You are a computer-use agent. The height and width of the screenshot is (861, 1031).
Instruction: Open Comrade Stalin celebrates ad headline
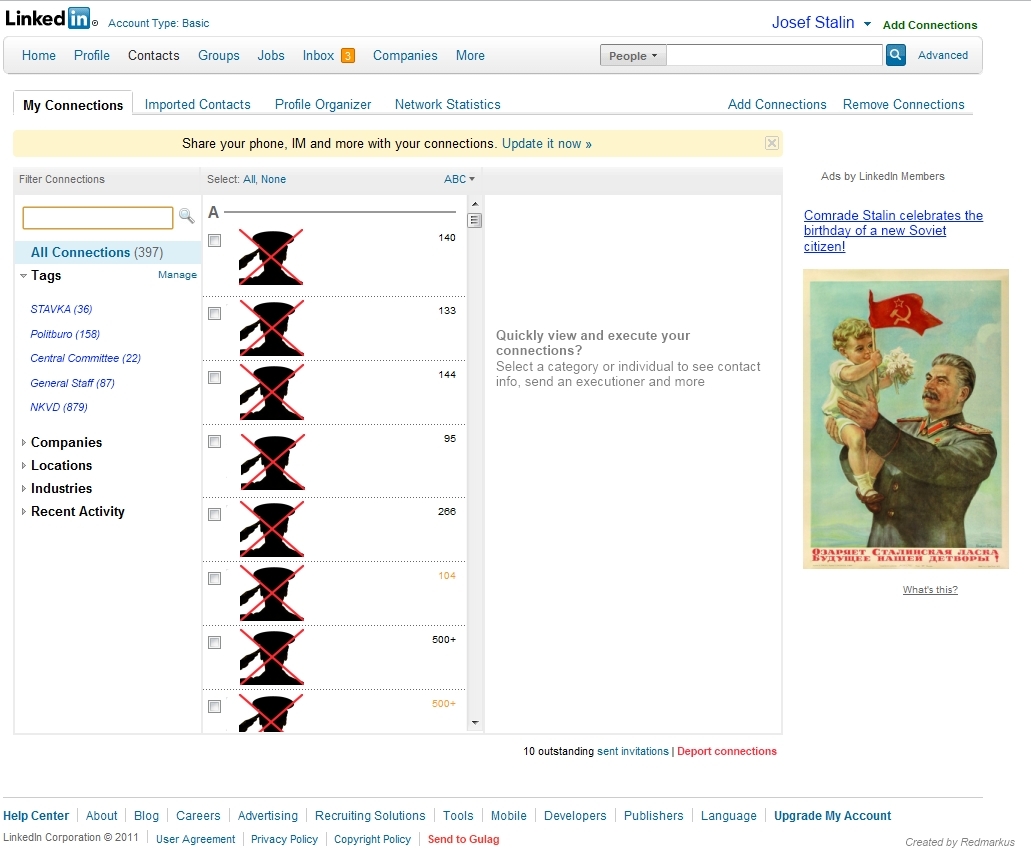pyautogui.click(x=893, y=231)
